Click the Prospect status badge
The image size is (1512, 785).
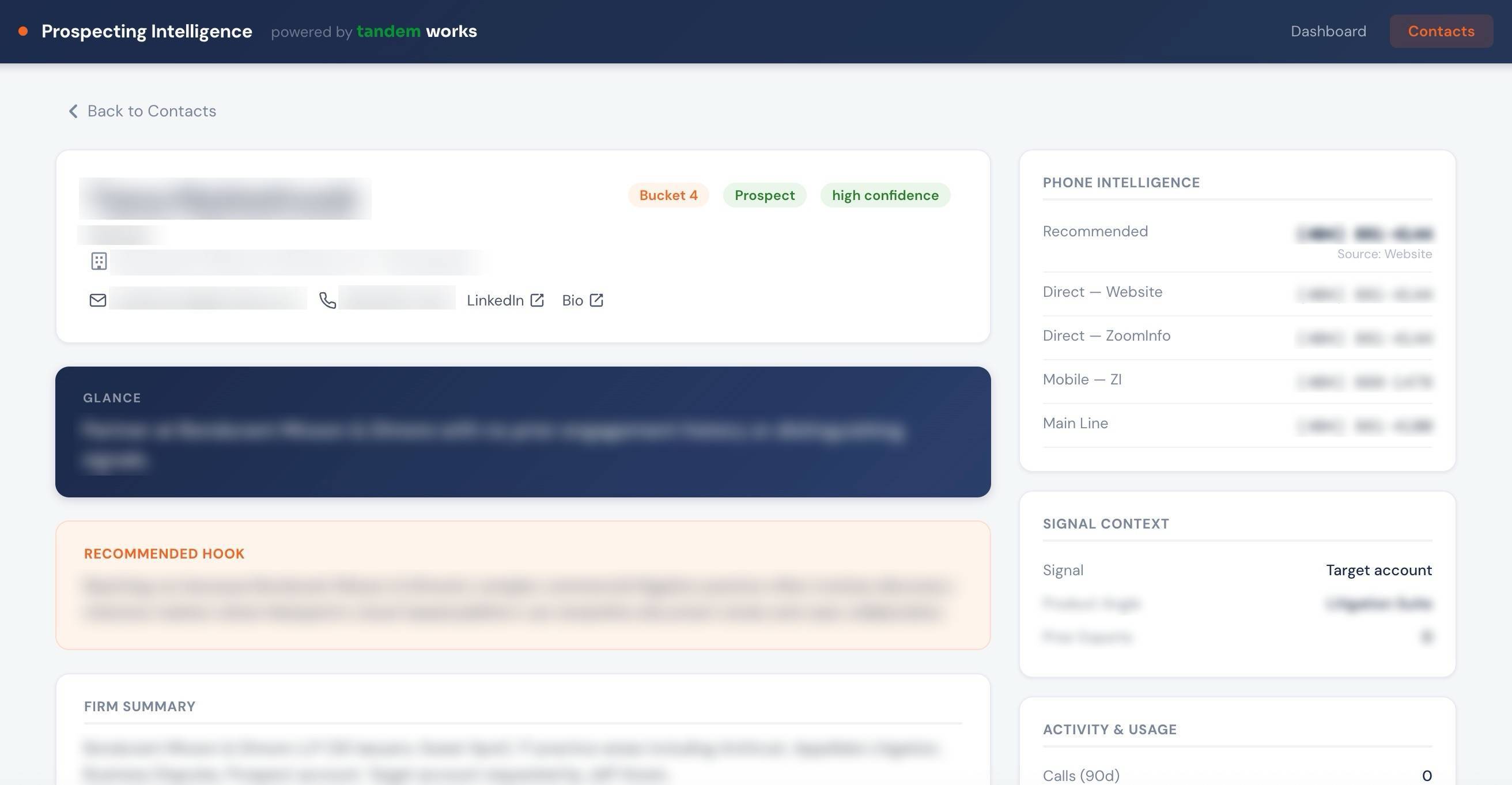click(x=764, y=195)
